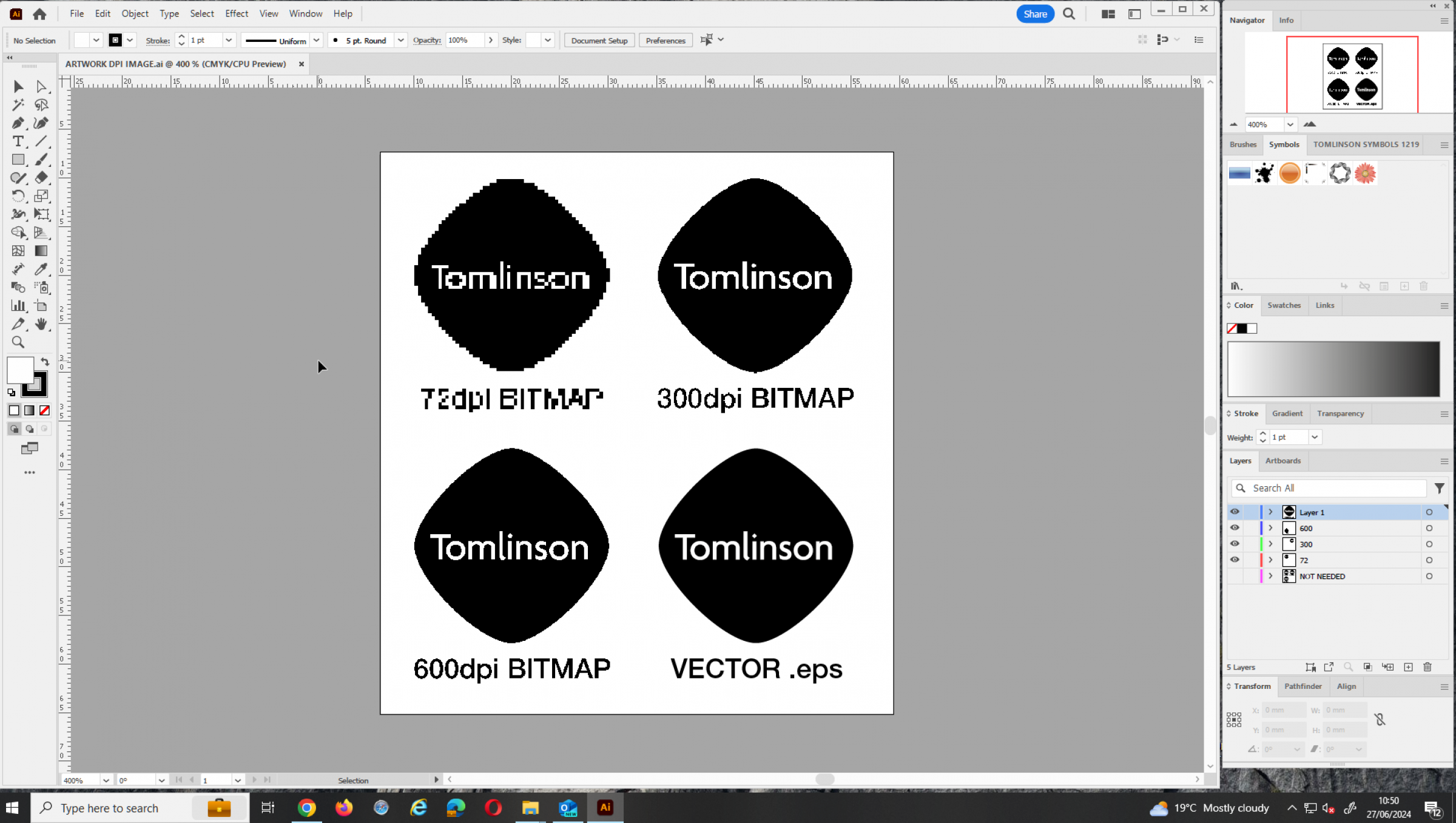Select the Direct Selection tool

[x=41, y=87]
